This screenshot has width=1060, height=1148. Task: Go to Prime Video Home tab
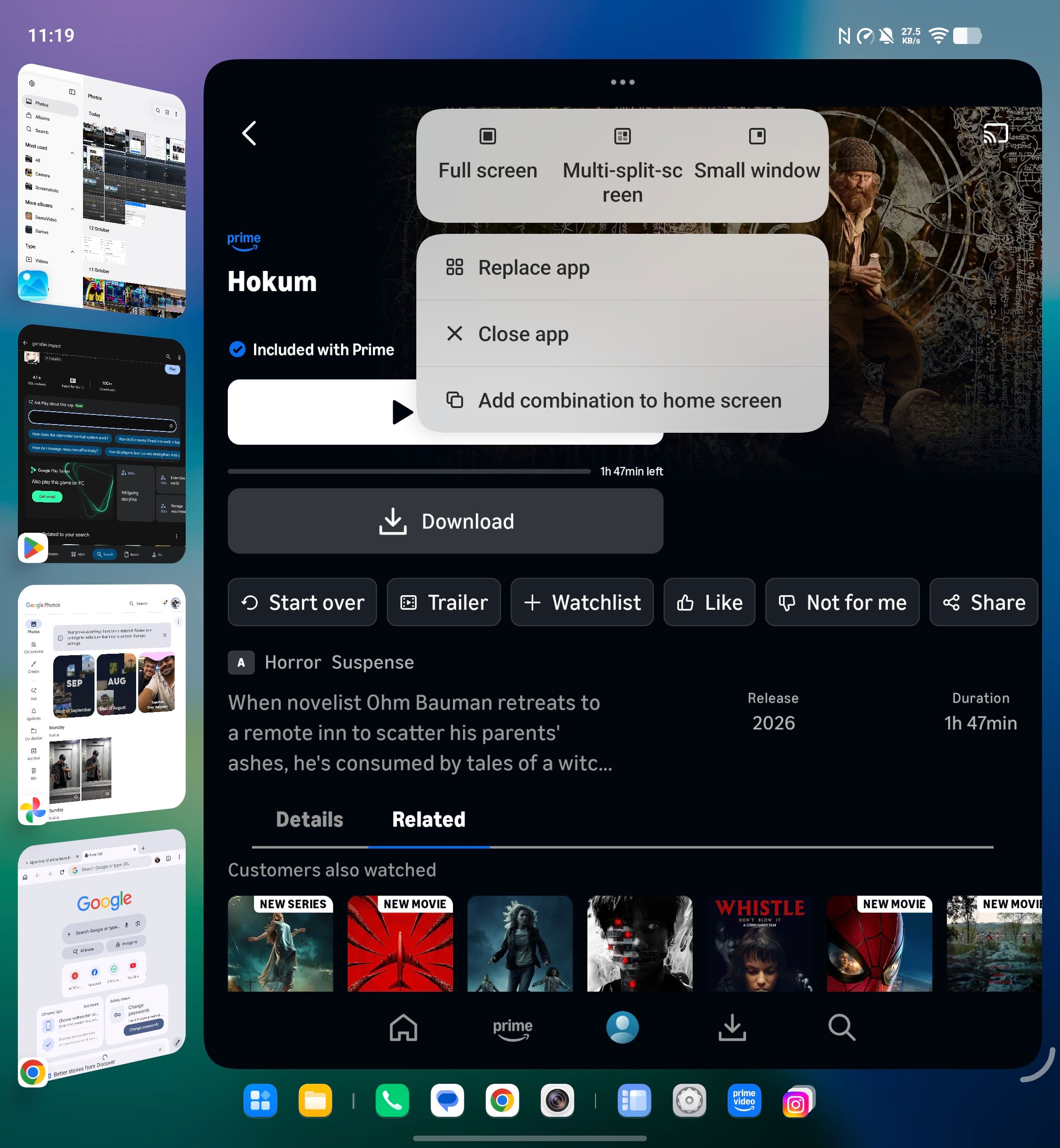pyautogui.click(x=403, y=1027)
